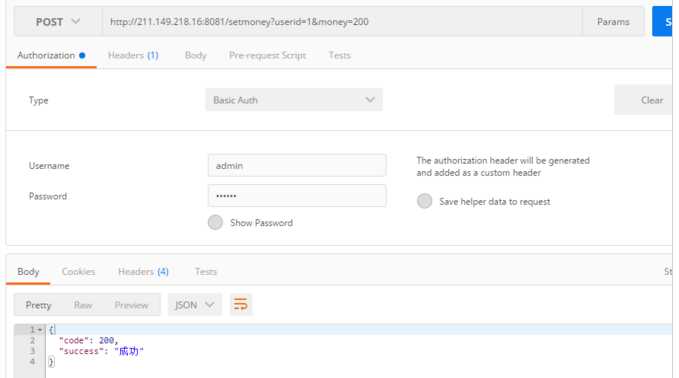
Task: Click the Password input field
Action: pyautogui.click(x=297, y=196)
